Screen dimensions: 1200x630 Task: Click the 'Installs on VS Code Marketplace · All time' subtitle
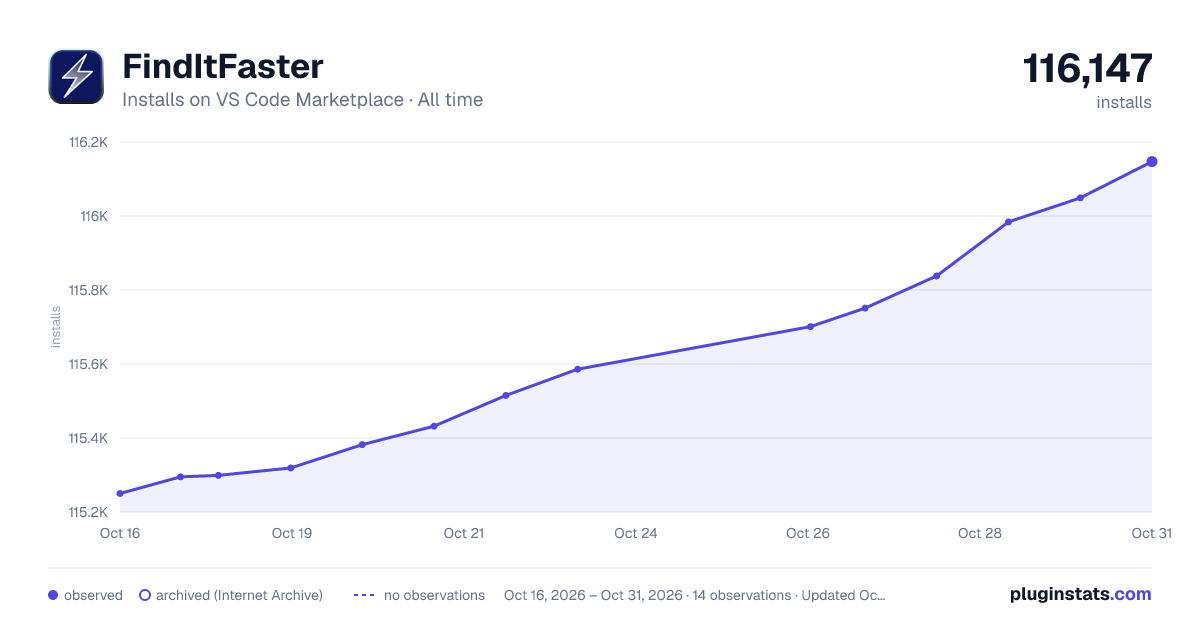click(302, 100)
